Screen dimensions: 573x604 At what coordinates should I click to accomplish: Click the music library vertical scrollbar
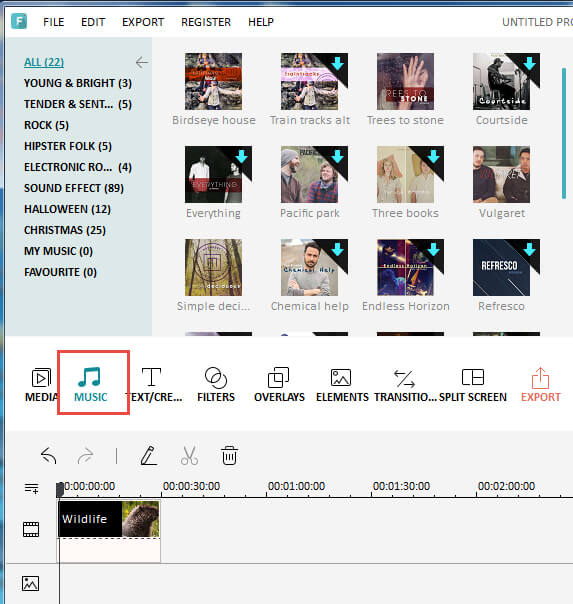[x=564, y=133]
